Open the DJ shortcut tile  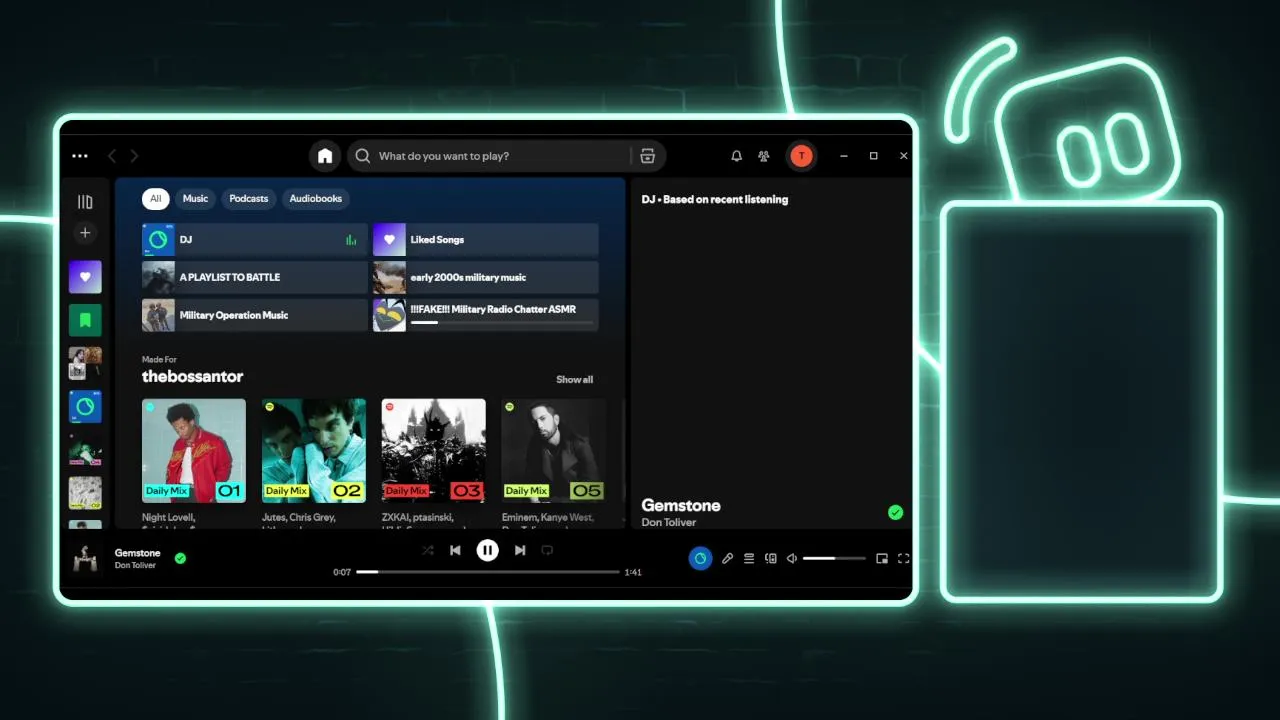[255, 240]
